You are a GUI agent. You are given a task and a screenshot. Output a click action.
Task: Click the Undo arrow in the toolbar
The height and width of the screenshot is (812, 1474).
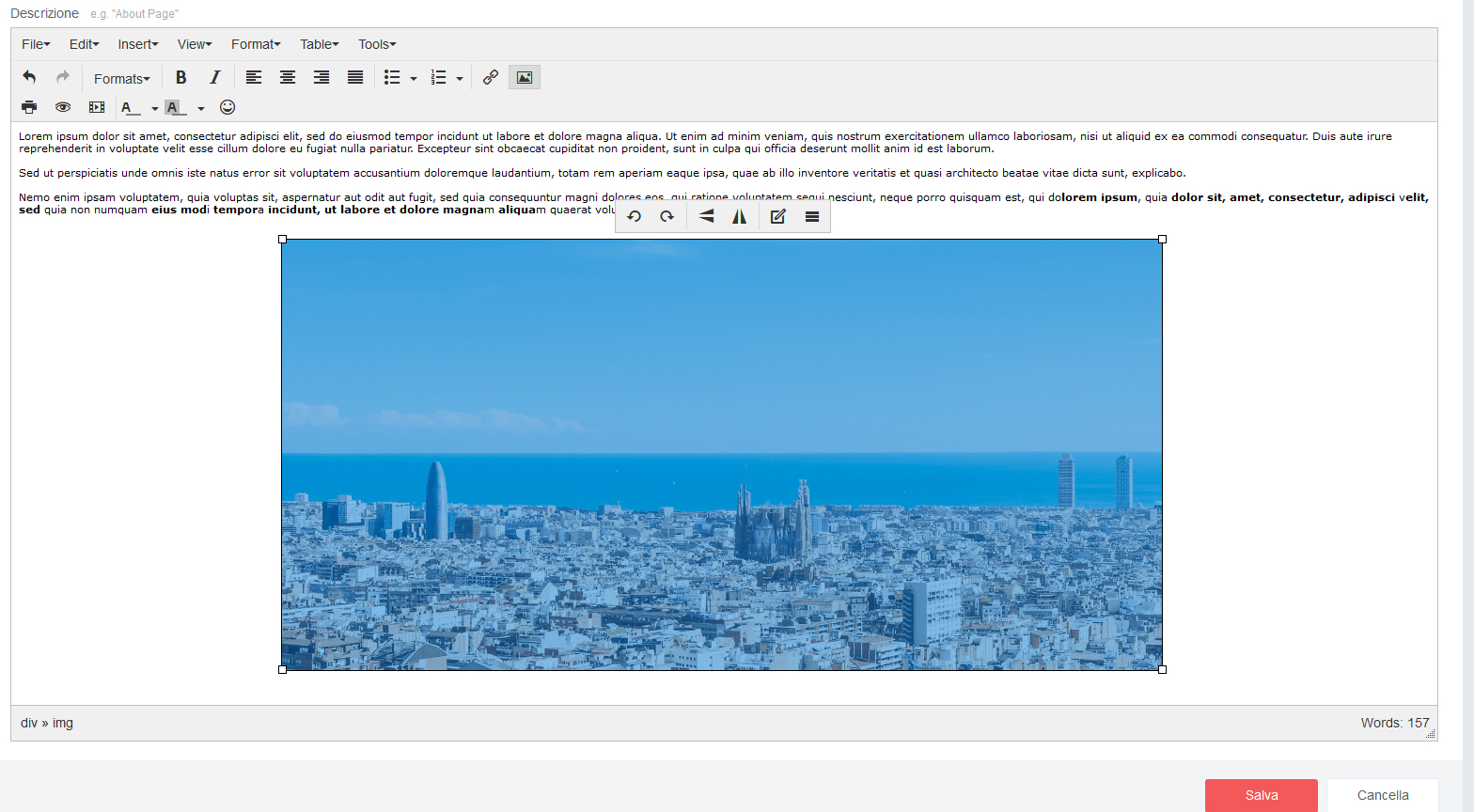tap(29, 78)
